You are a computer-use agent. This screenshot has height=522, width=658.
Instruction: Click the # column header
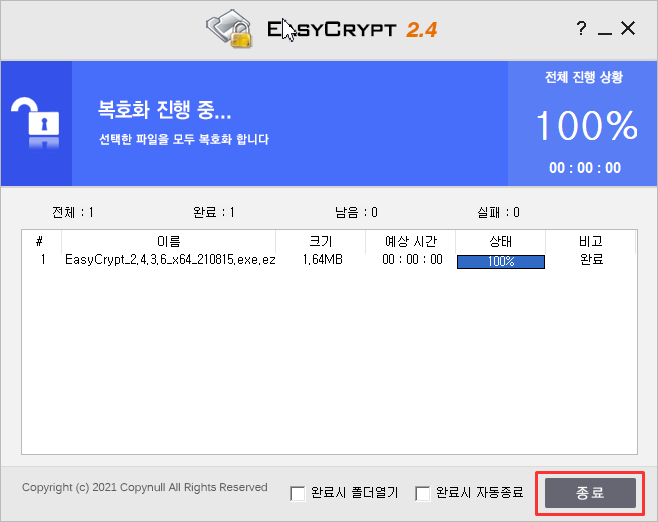[x=41, y=241]
